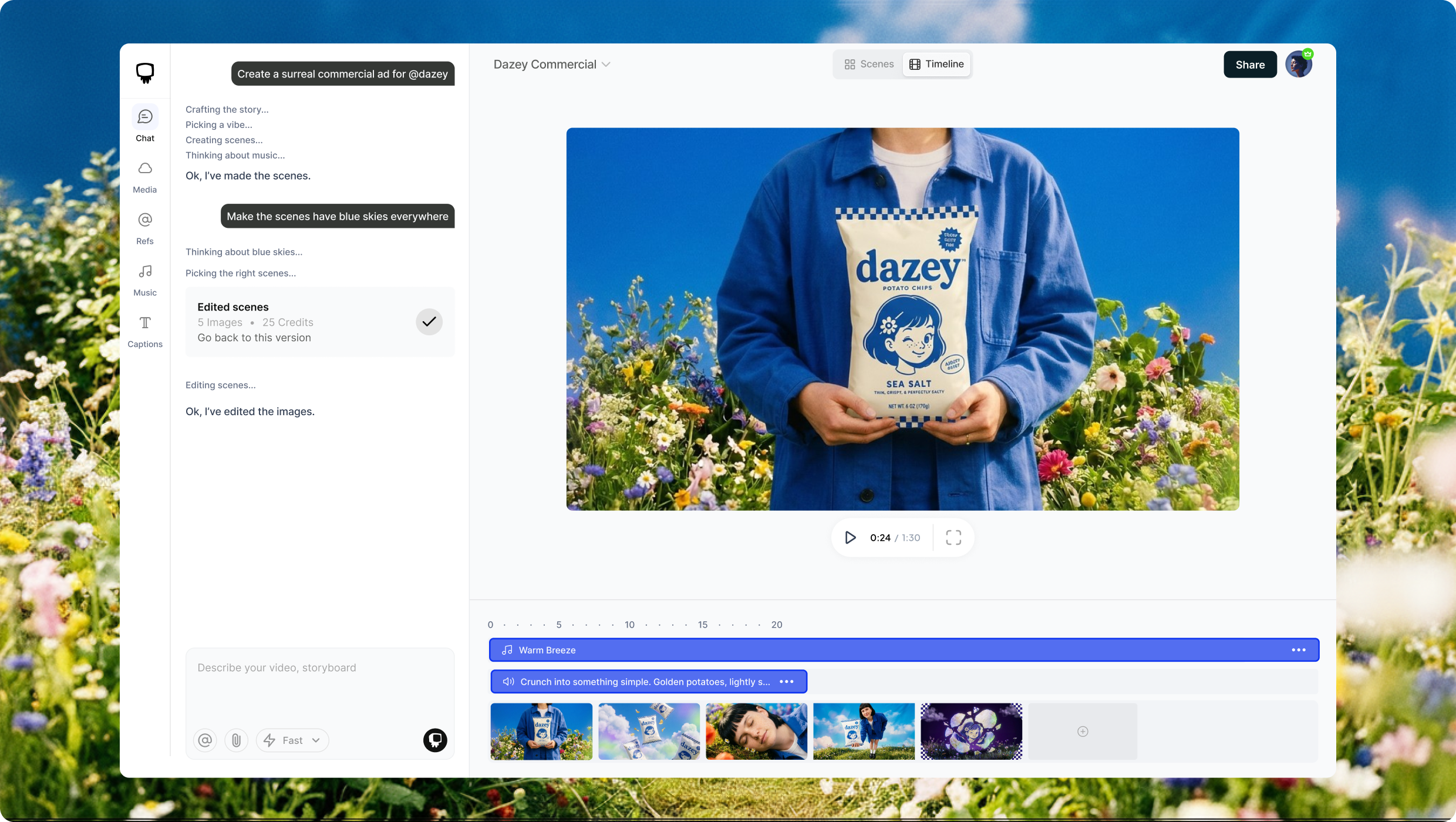Open the Fast speed mode dropdown
Screen dimensions: 1456x822
(292, 740)
